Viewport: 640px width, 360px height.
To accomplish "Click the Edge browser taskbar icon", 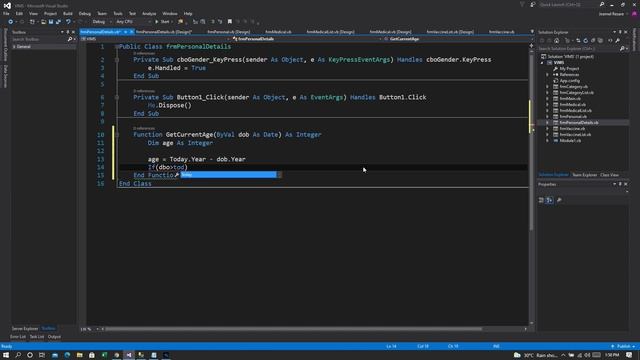I will (67, 355).
